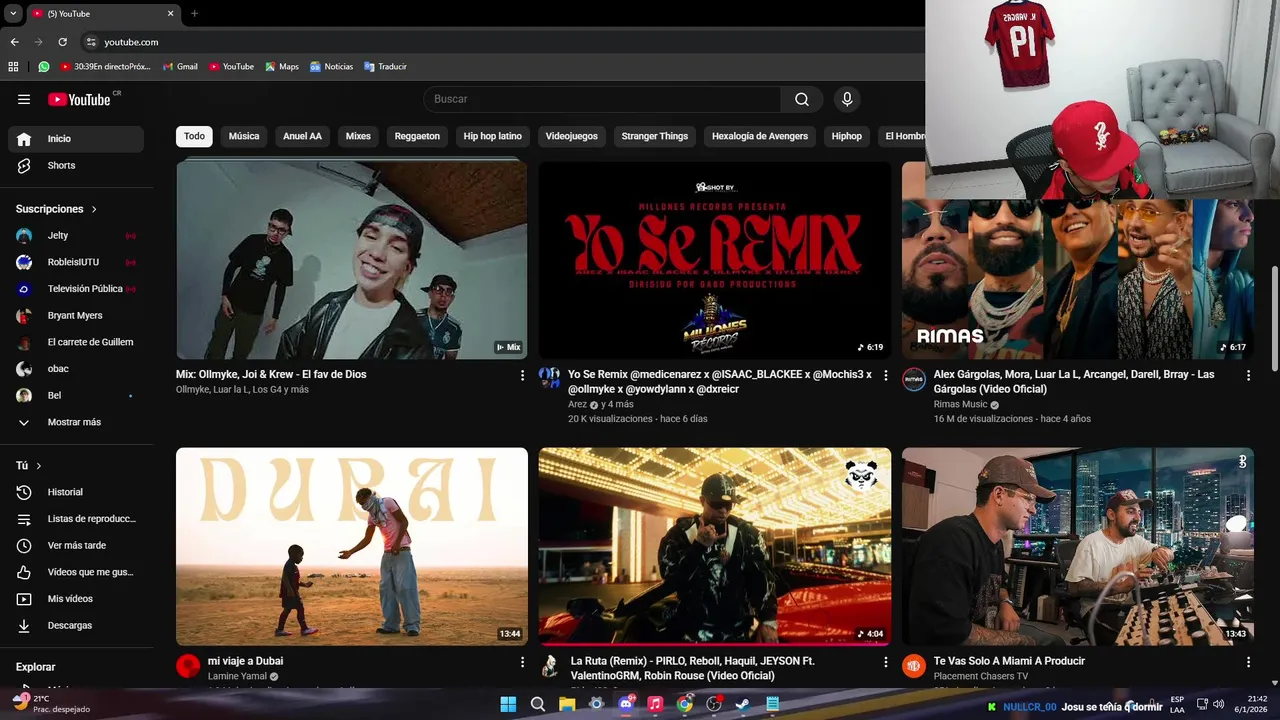Viewport: 1280px width, 720px height.
Task: Click the Buscar search field
Action: (602, 99)
